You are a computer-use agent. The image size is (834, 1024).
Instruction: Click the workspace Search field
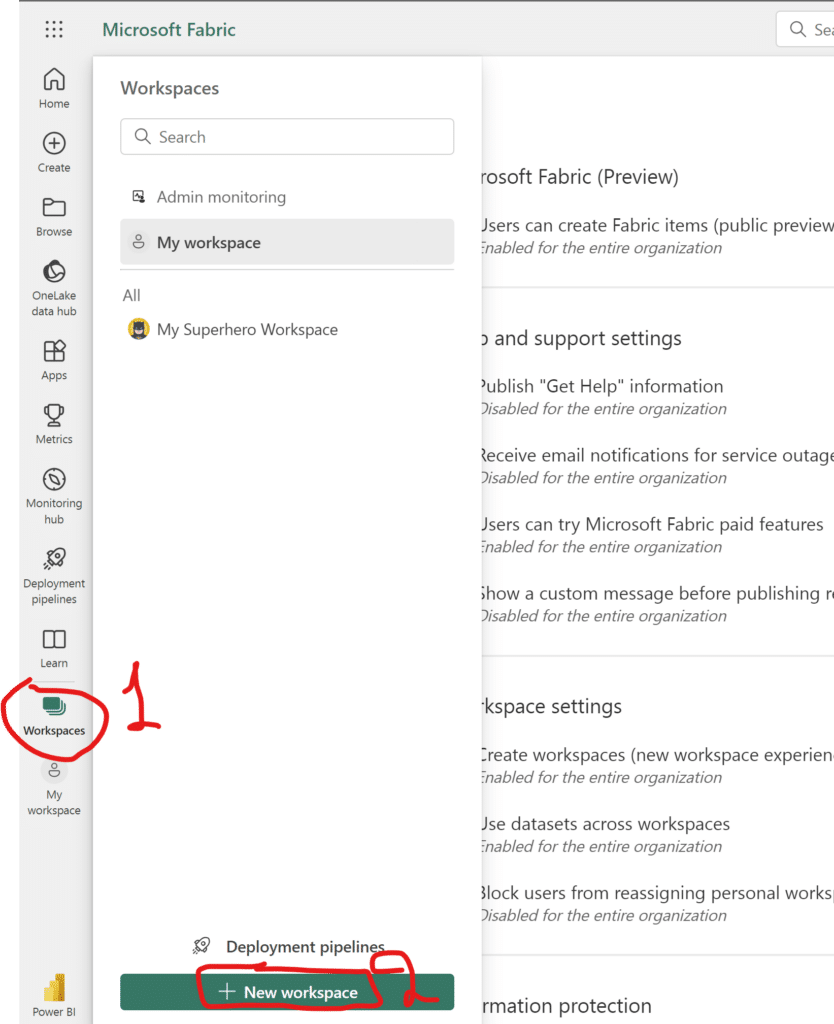tap(287, 137)
